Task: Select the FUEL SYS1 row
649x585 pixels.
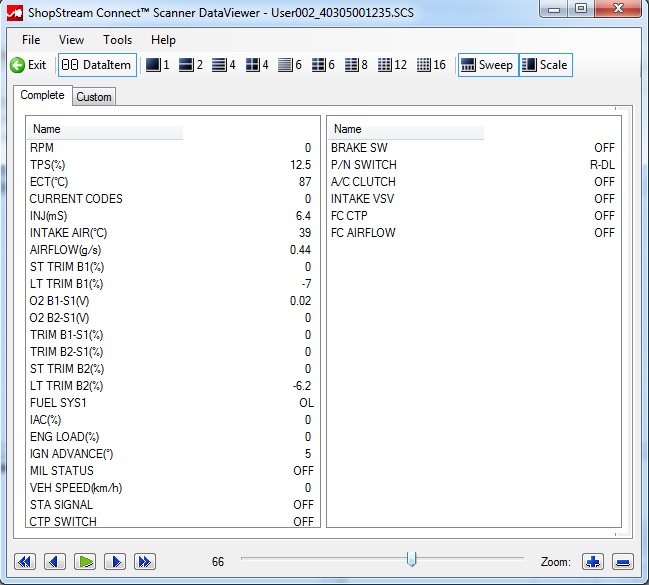Action: (173, 402)
